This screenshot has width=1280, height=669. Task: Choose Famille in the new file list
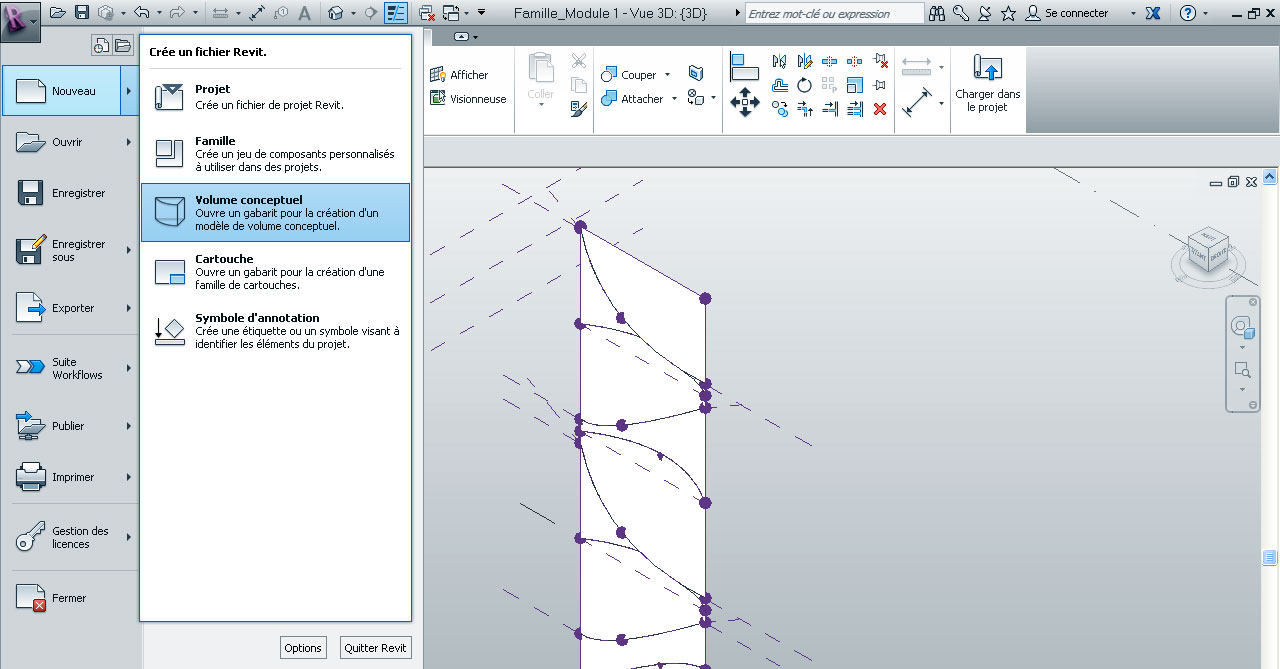tap(275, 153)
